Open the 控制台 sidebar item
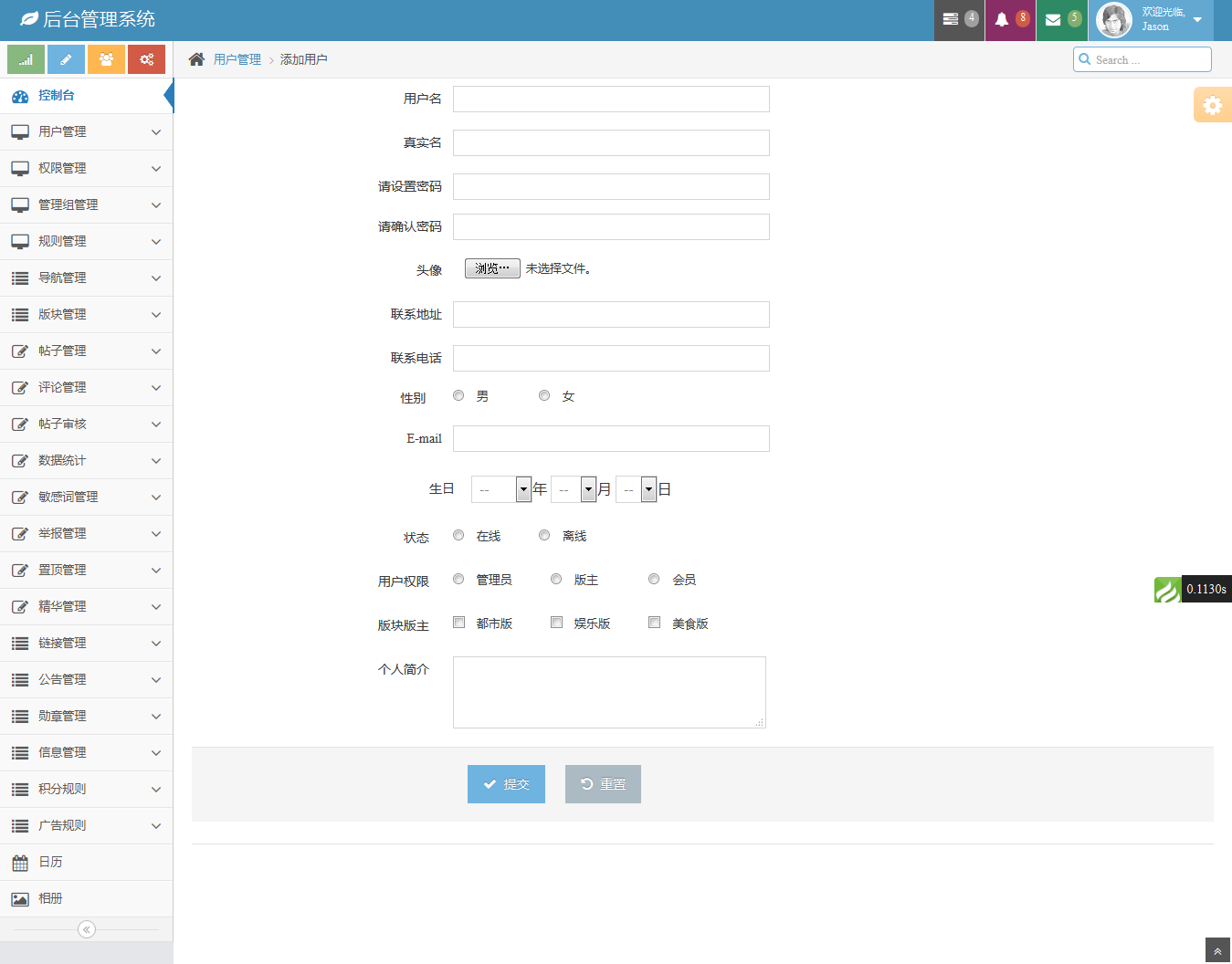Image resolution: width=1232 pixels, height=964 pixels. pyautogui.click(x=56, y=95)
